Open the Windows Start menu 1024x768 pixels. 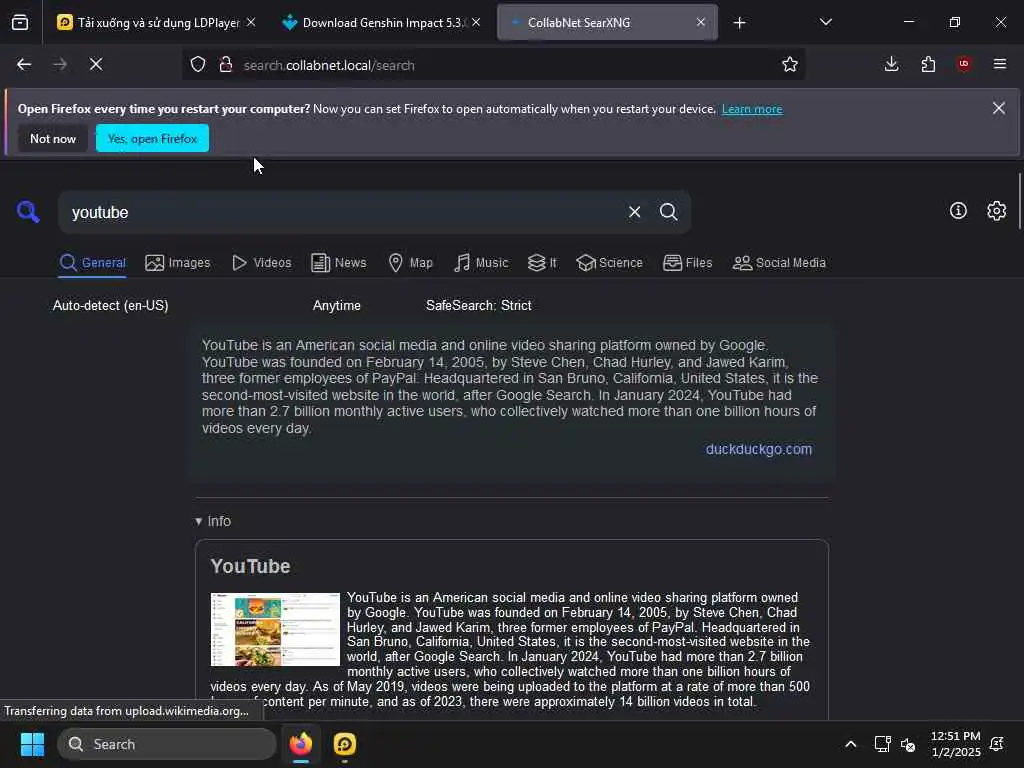tap(32, 744)
